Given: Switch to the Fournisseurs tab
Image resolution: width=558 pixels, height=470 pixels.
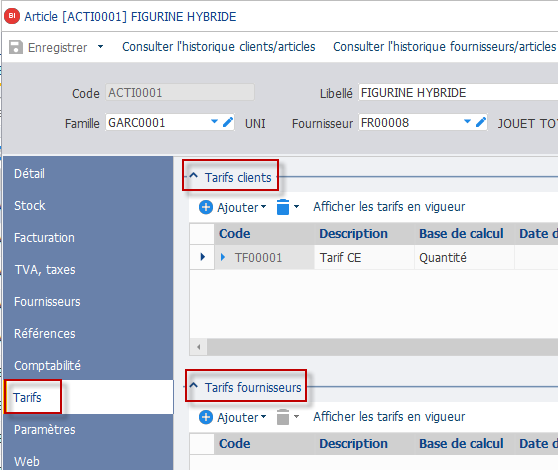Looking at the screenshot, I should (x=88, y=302).
